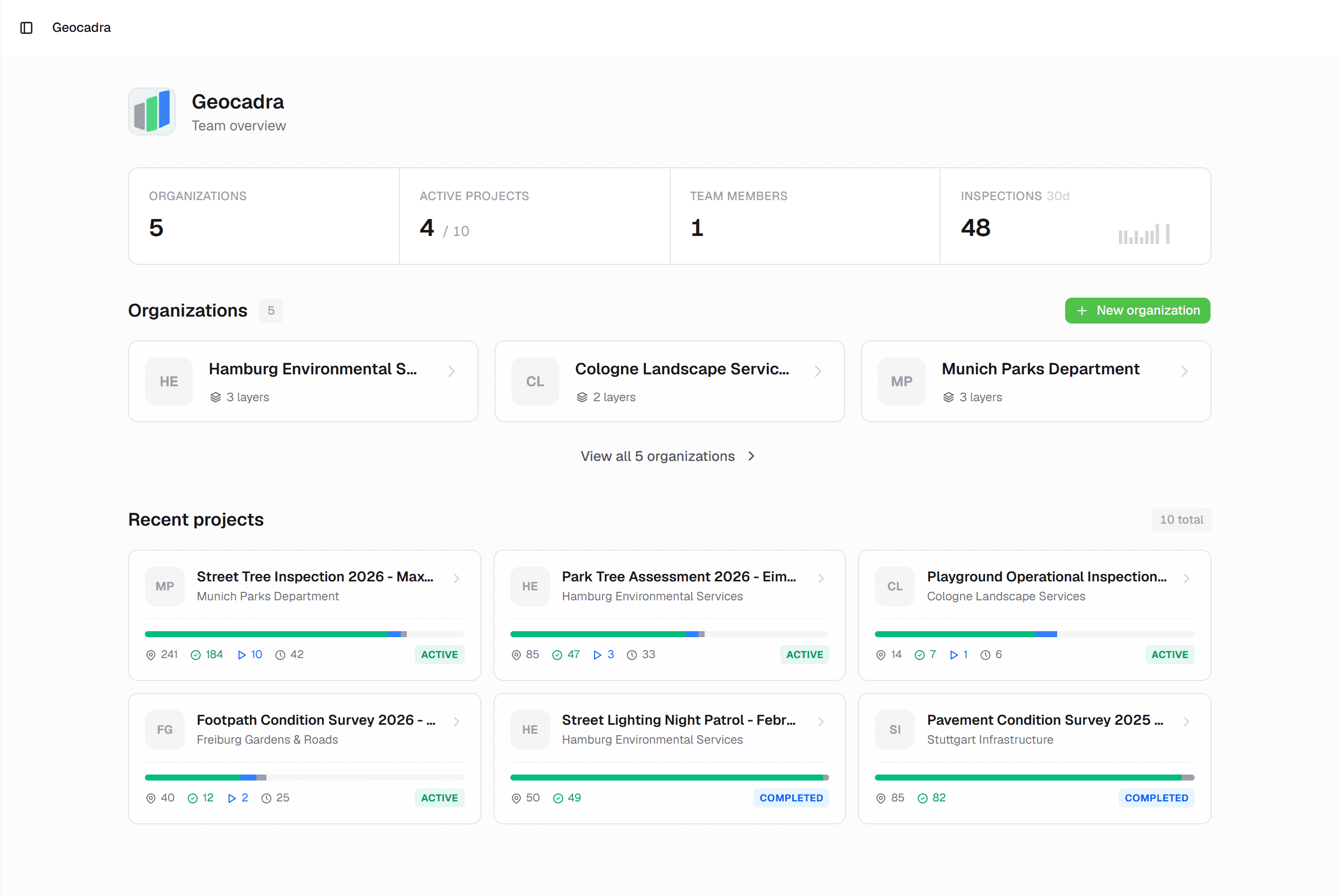
Task: Click SI avatar on Pavement Condition Survey card
Action: pos(895,730)
